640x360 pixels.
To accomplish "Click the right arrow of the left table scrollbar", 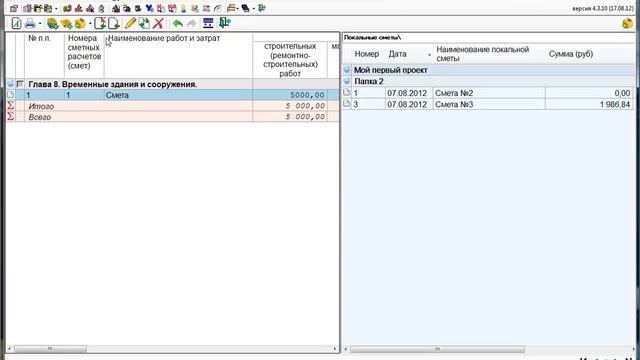I will coord(335,349).
